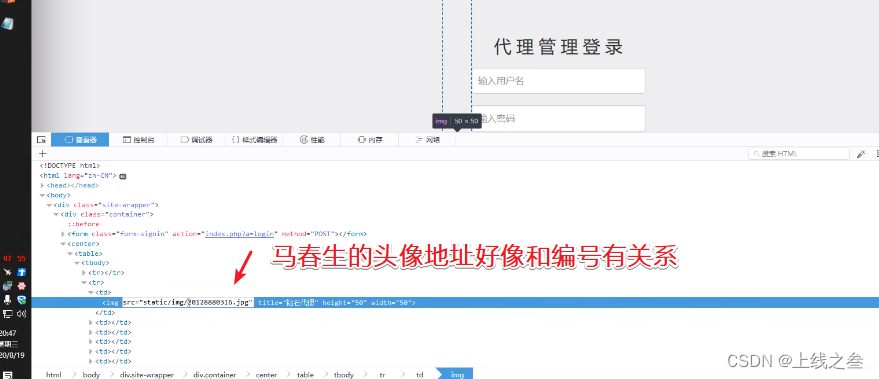This screenshot has height=379, width=879.
Task: Select the td breadcrumb
Action: pos(419,374)
